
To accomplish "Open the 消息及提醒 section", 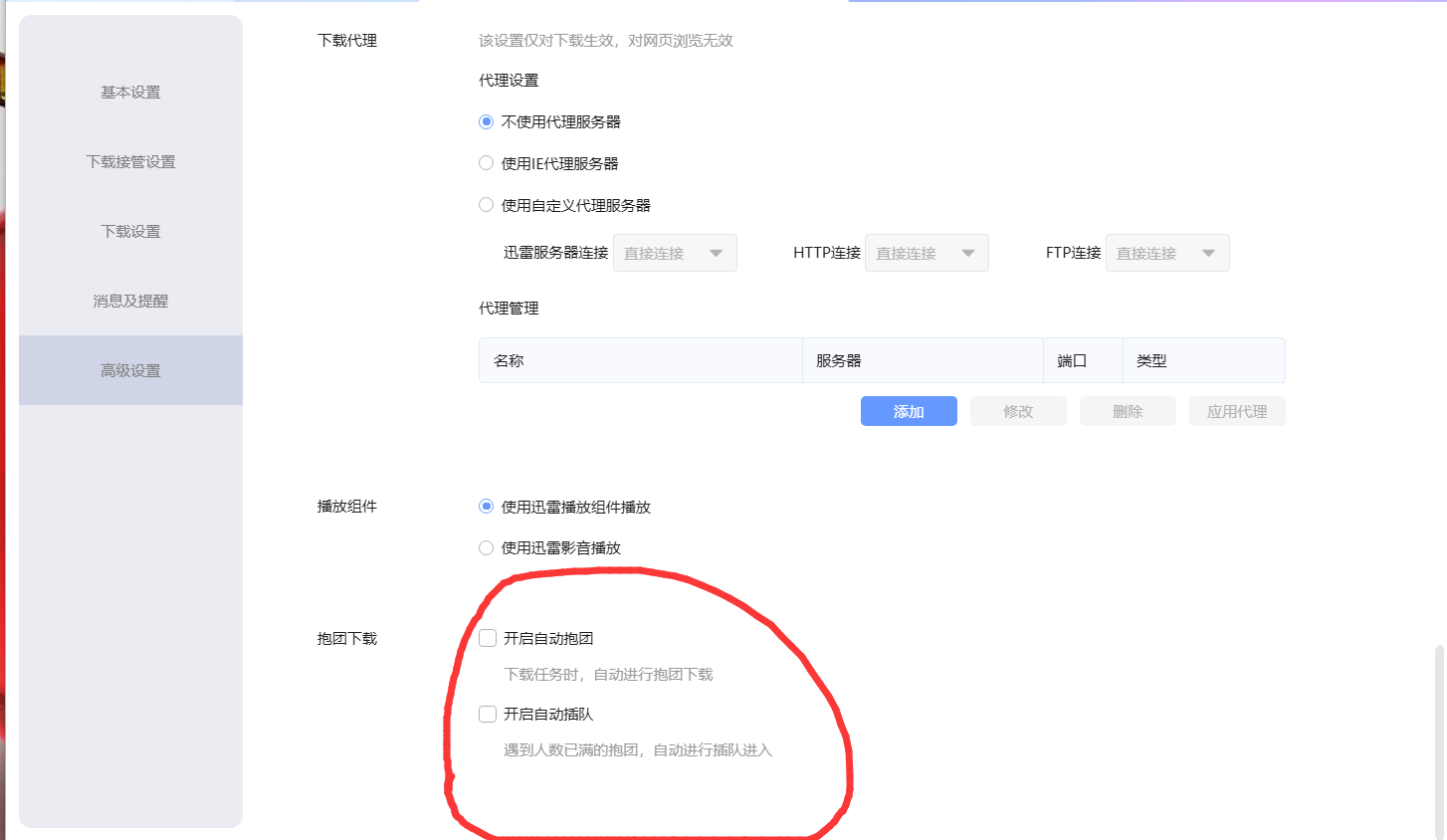I will [130, 301].
